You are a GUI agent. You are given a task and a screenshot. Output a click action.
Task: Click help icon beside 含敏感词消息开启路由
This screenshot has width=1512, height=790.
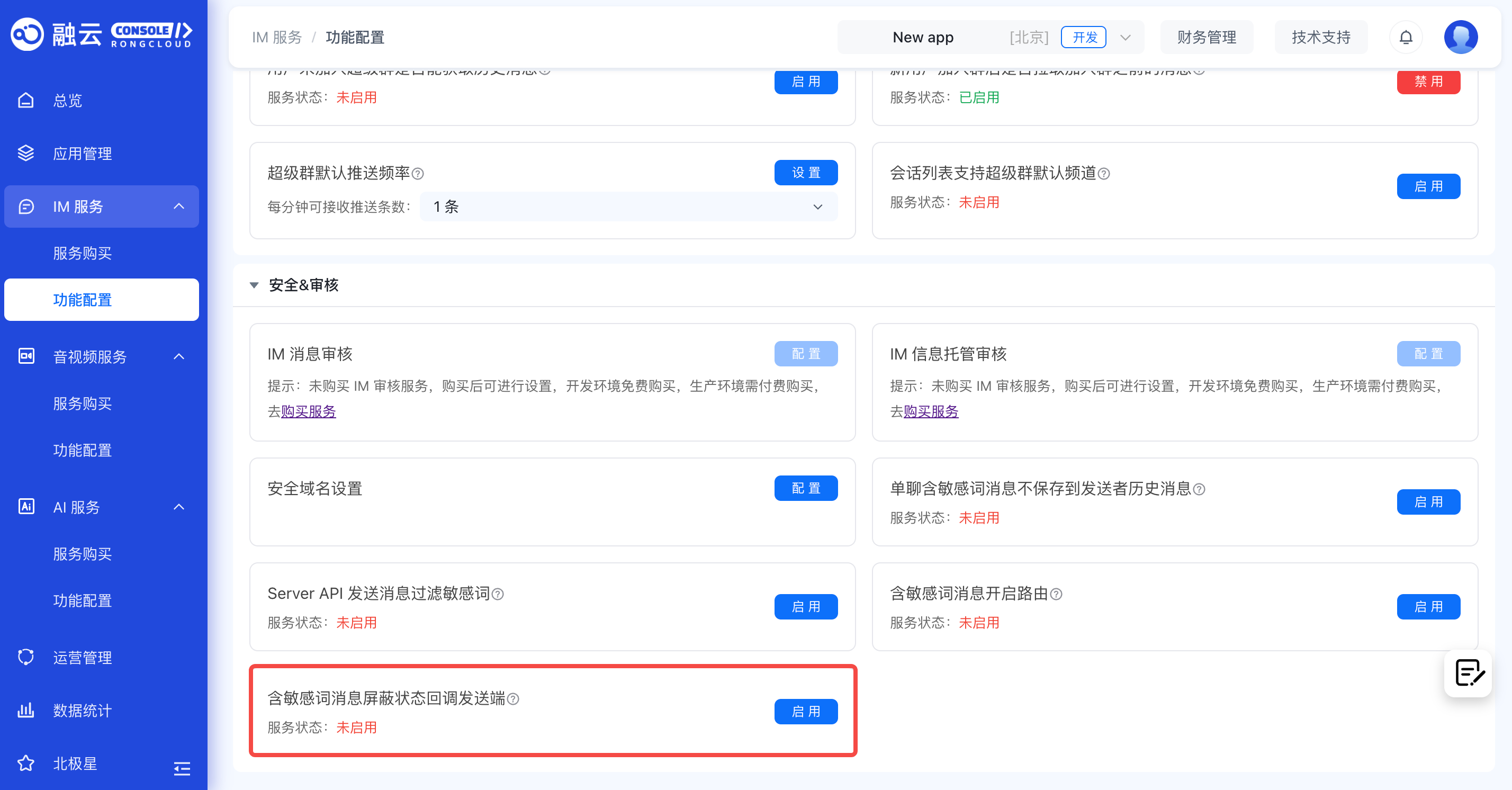click(1056, 594)
